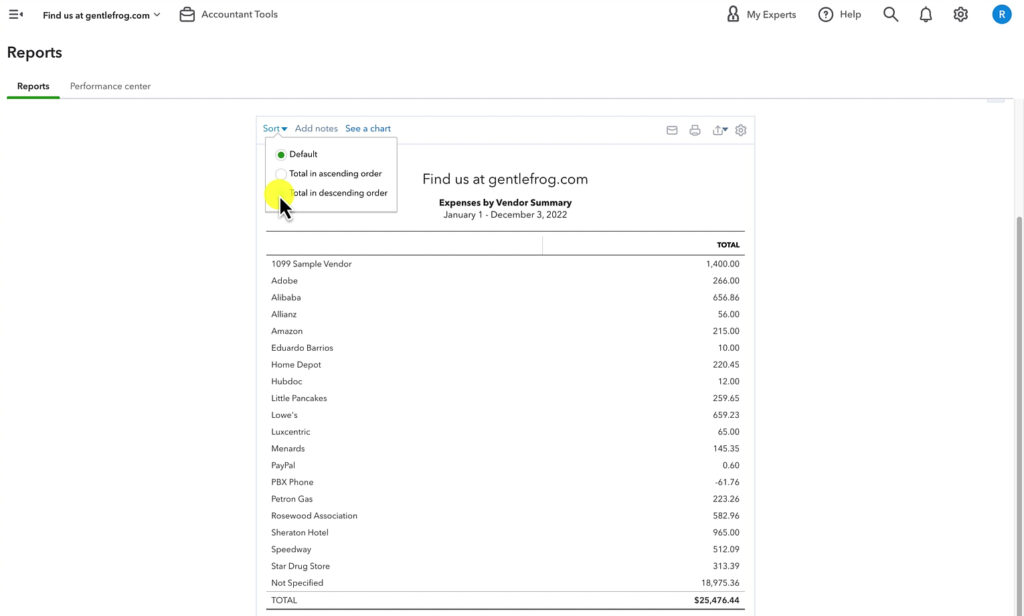This screenshot has height=616, width=1024.
Task: Select Total in ascending order
Action: 336,173
